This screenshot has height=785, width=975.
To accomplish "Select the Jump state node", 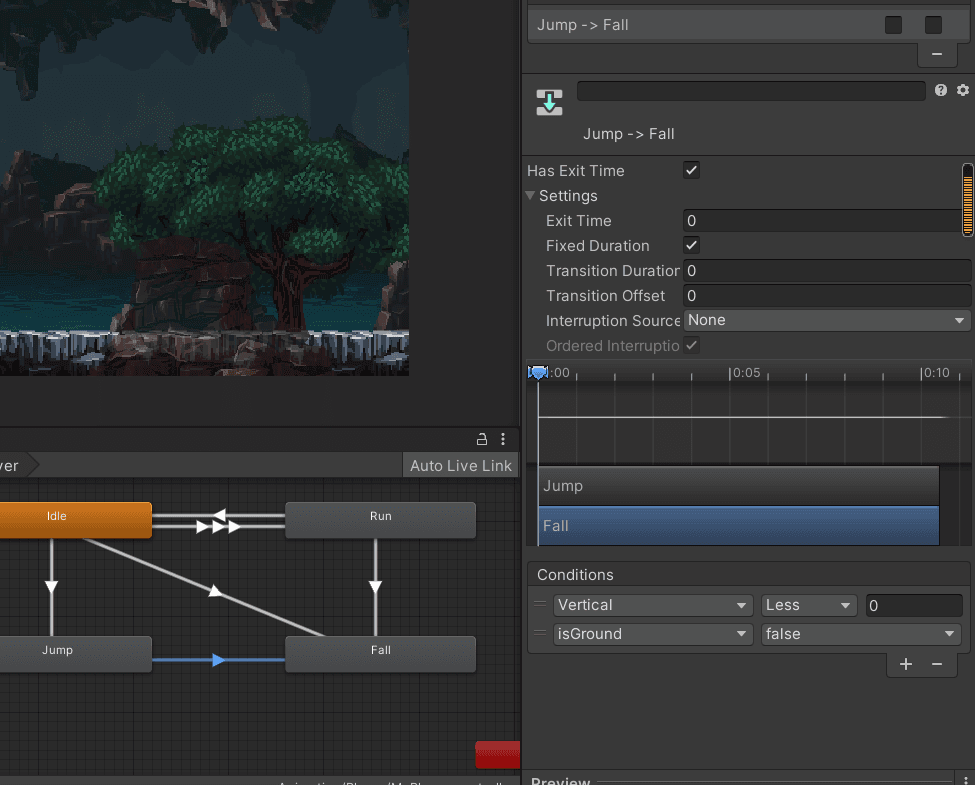I will [75, 654].
